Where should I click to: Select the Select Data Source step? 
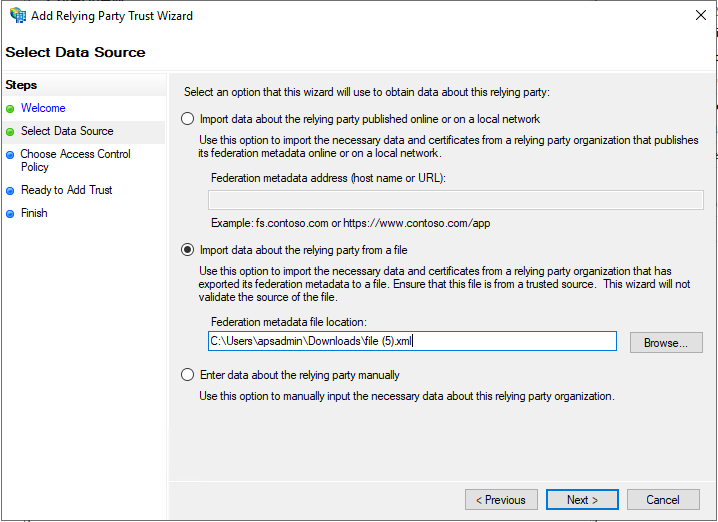coord(67,131)
